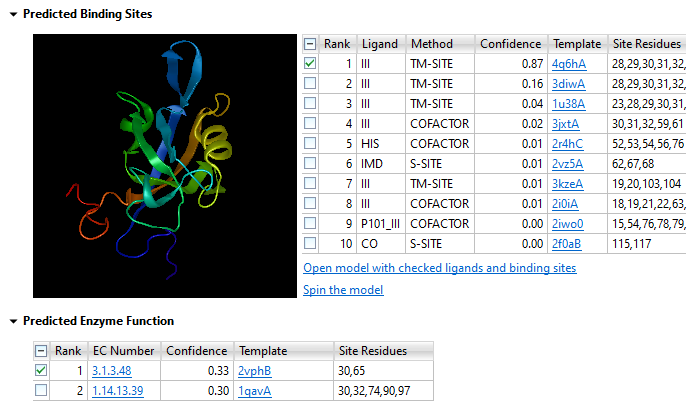
Task: Select enzyme site residues 30,65
Action: [351, 371]
